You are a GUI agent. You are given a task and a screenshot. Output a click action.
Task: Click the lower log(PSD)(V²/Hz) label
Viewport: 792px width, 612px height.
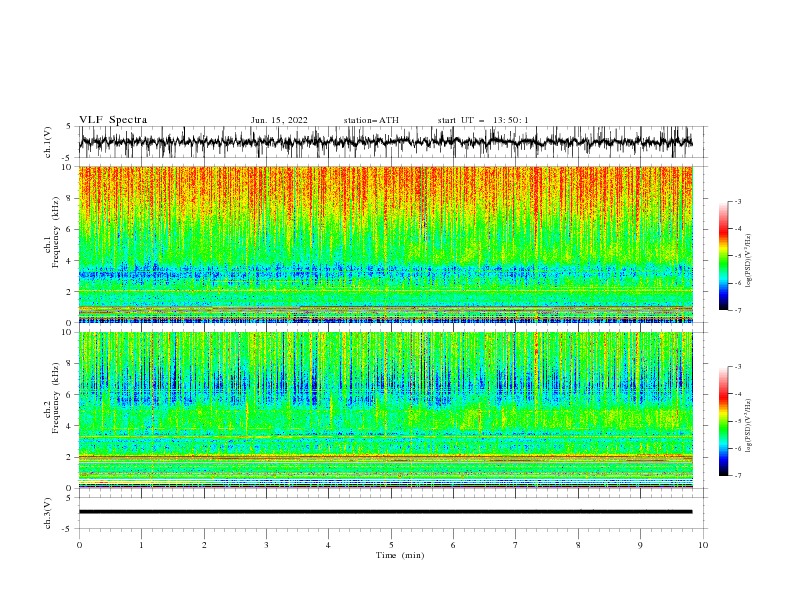[748, 425]
